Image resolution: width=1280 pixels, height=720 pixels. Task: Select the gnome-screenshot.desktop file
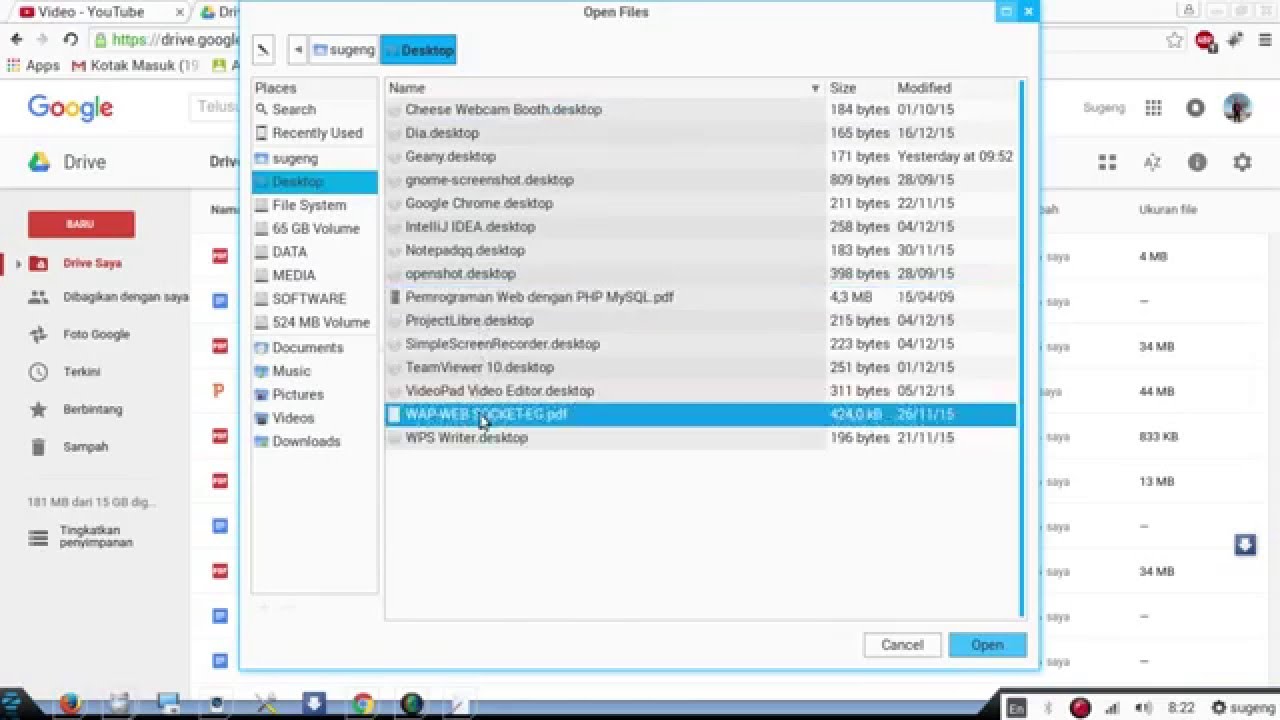click(700, 180)
